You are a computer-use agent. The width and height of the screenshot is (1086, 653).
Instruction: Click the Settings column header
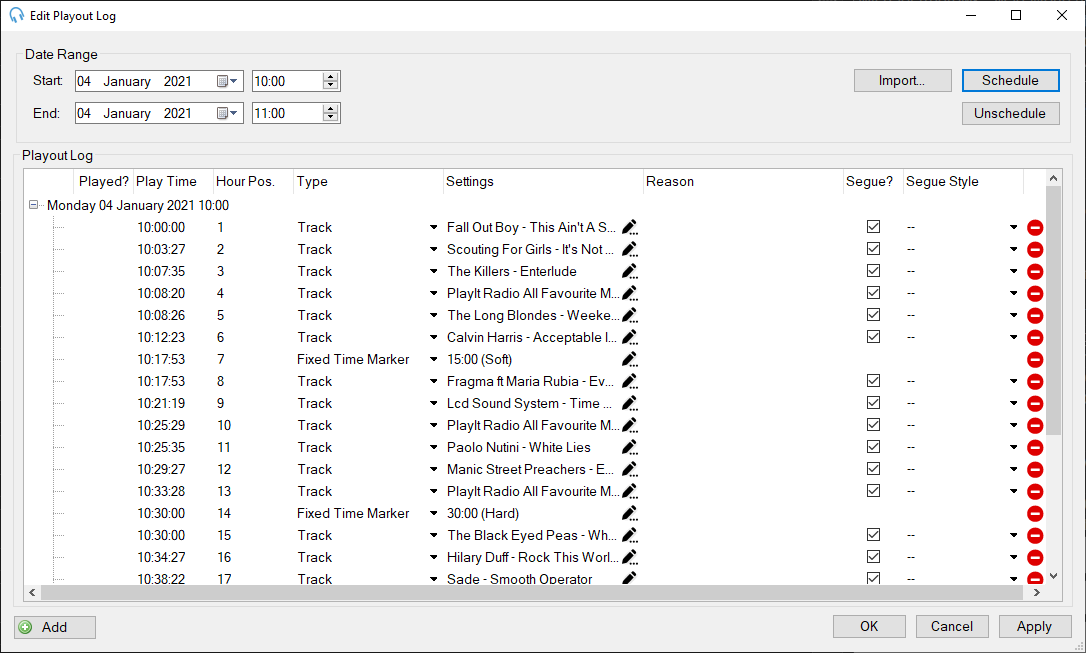click(x=543, y=181)
